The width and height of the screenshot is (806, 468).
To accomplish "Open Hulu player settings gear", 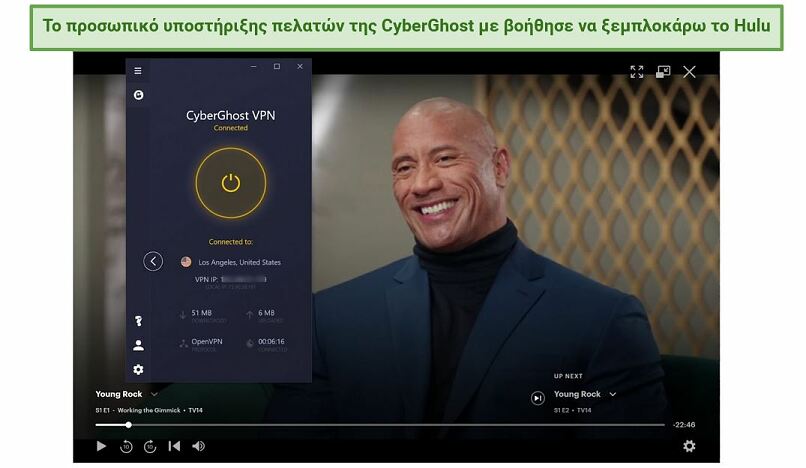I will 689,446.
